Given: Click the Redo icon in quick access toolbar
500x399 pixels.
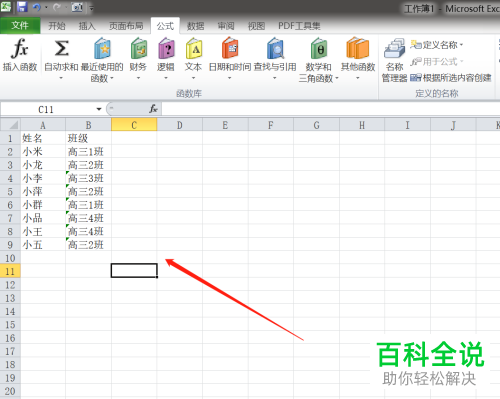Looking at the screenshot, I should (x=56, y=7).
